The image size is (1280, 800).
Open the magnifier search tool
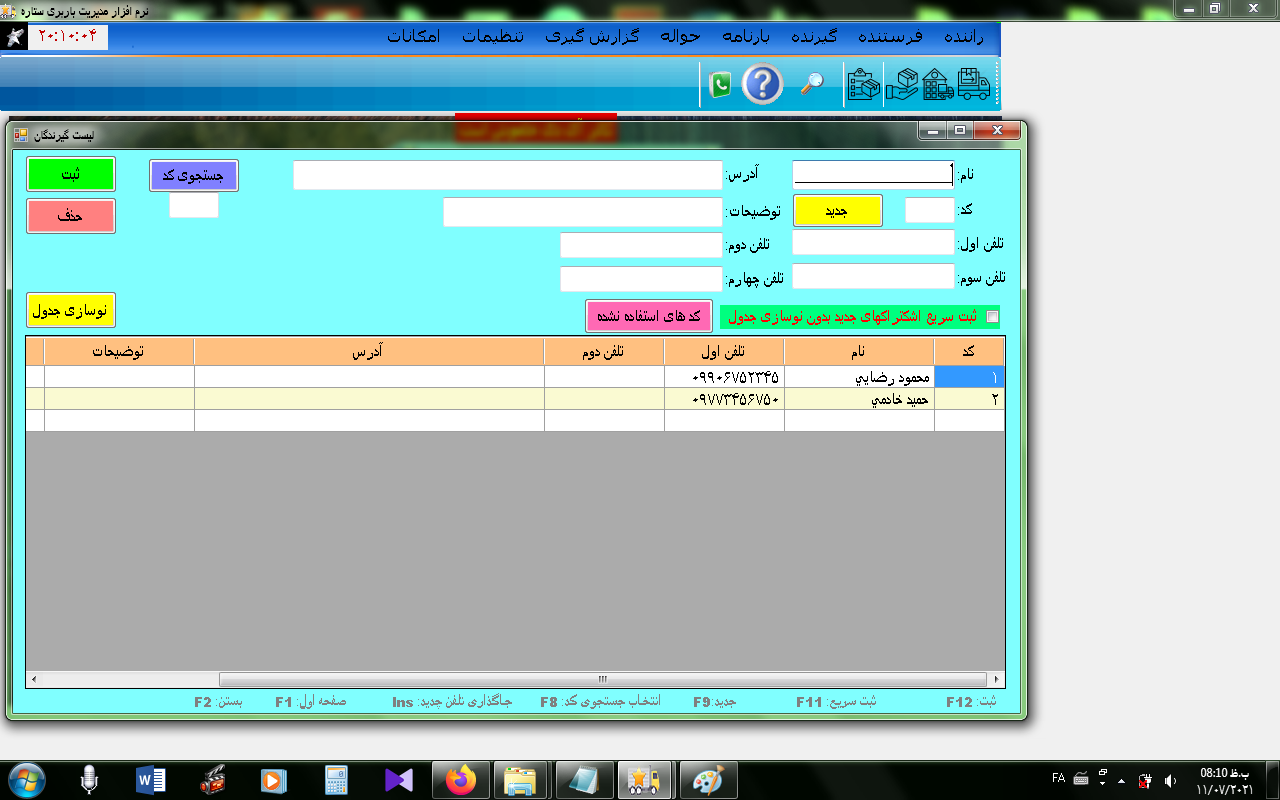[x=812, y=84]
